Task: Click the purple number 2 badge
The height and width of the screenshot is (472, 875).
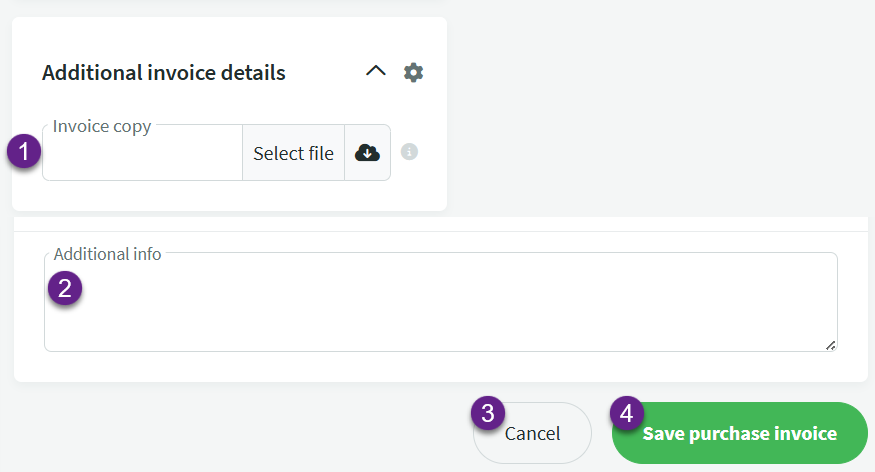Action: (x=65, y=289)
